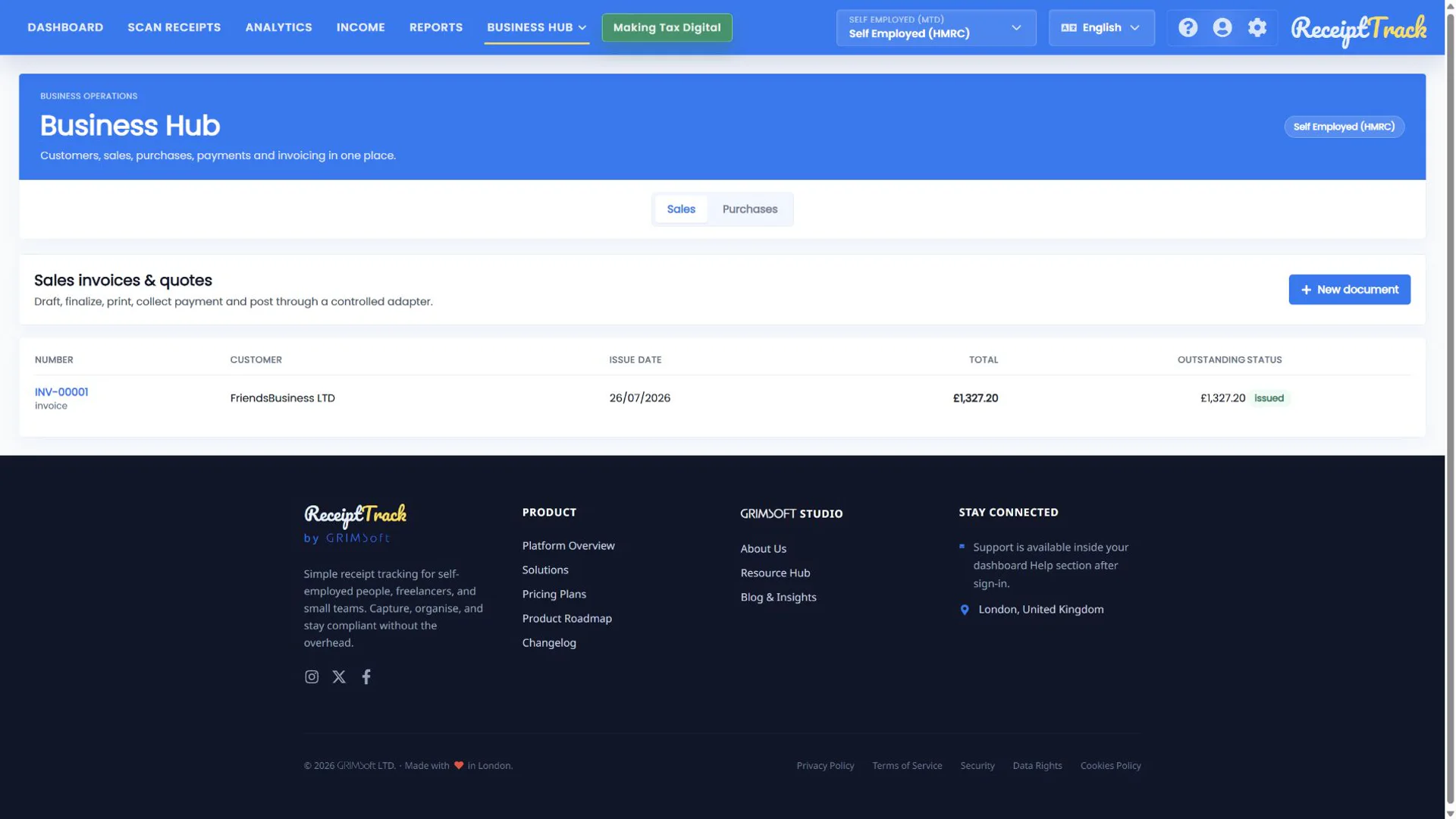Open Platform Overview footer link

(568, 546)
